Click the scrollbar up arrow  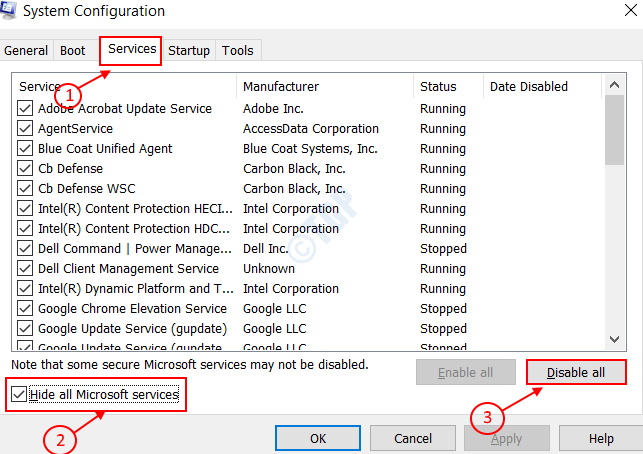pyautogui.click(x=614, y=85)
